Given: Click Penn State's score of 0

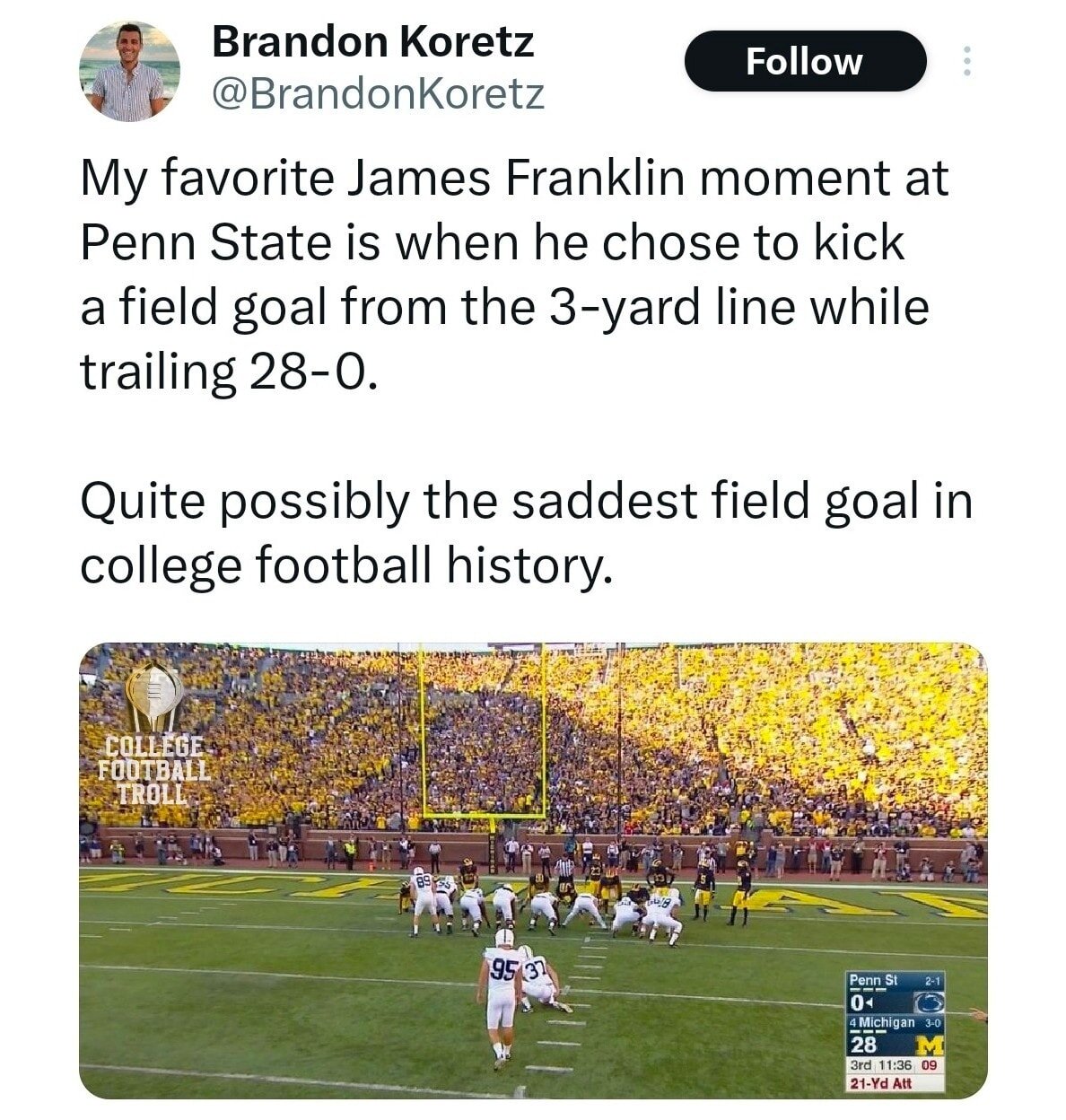Looking at the screenshot, I should [x=859, y=1001].
